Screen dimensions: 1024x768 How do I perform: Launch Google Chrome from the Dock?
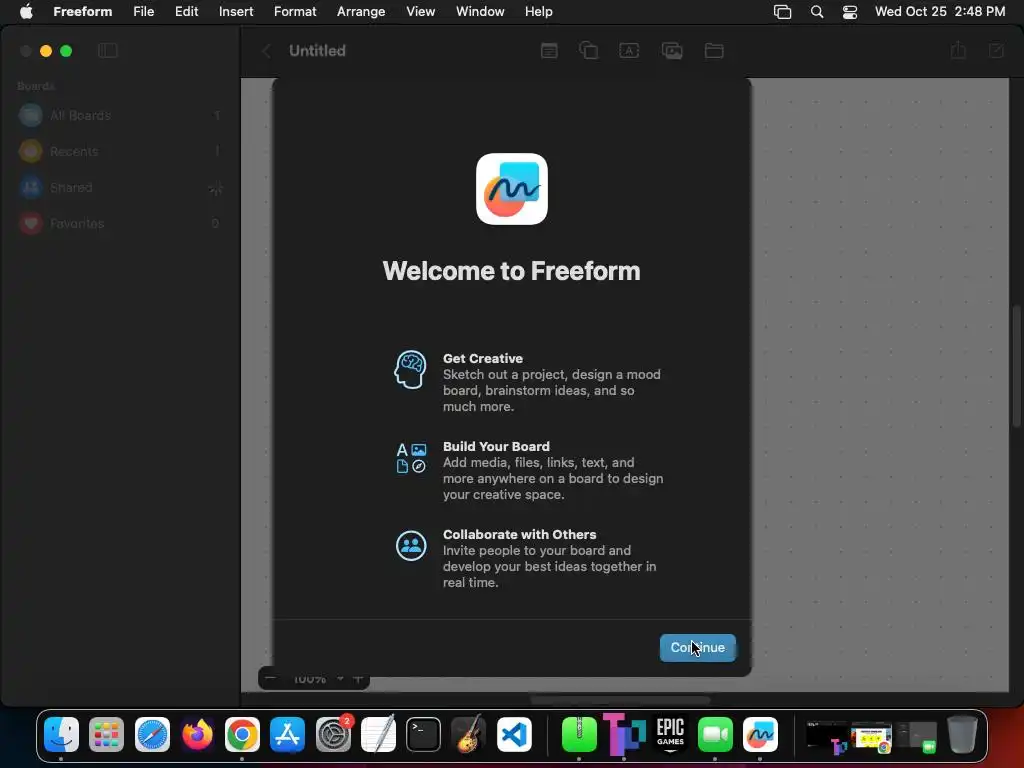(x=242, y=735)
